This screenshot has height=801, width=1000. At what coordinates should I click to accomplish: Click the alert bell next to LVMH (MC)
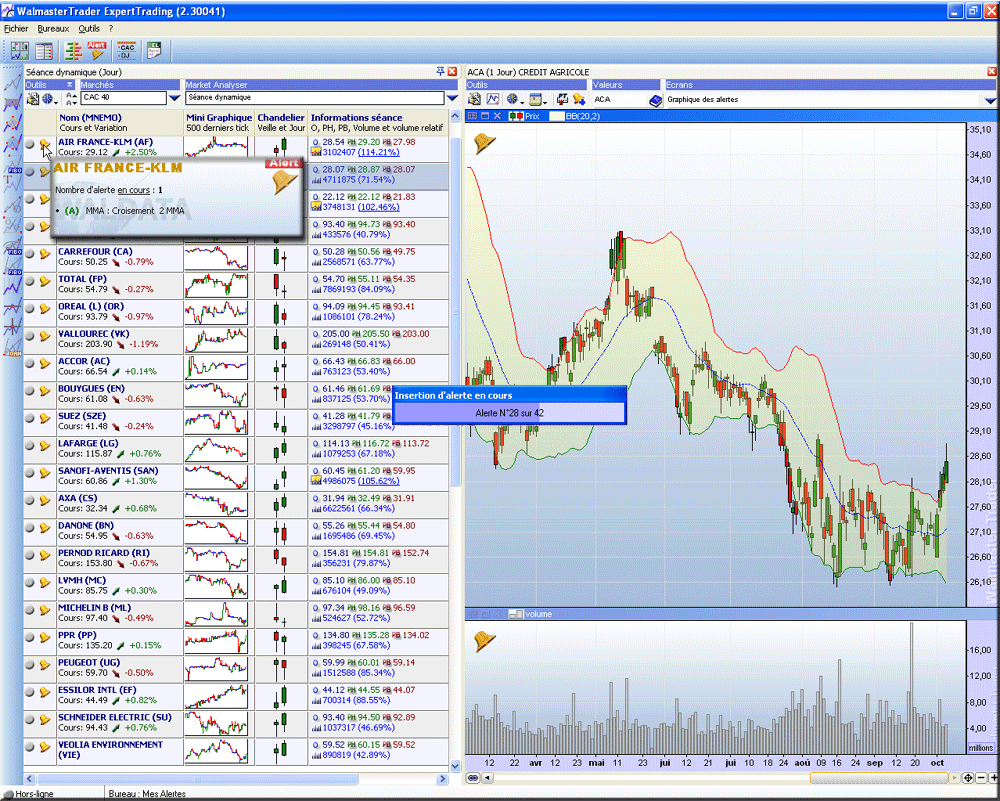[x=45, y=583]
